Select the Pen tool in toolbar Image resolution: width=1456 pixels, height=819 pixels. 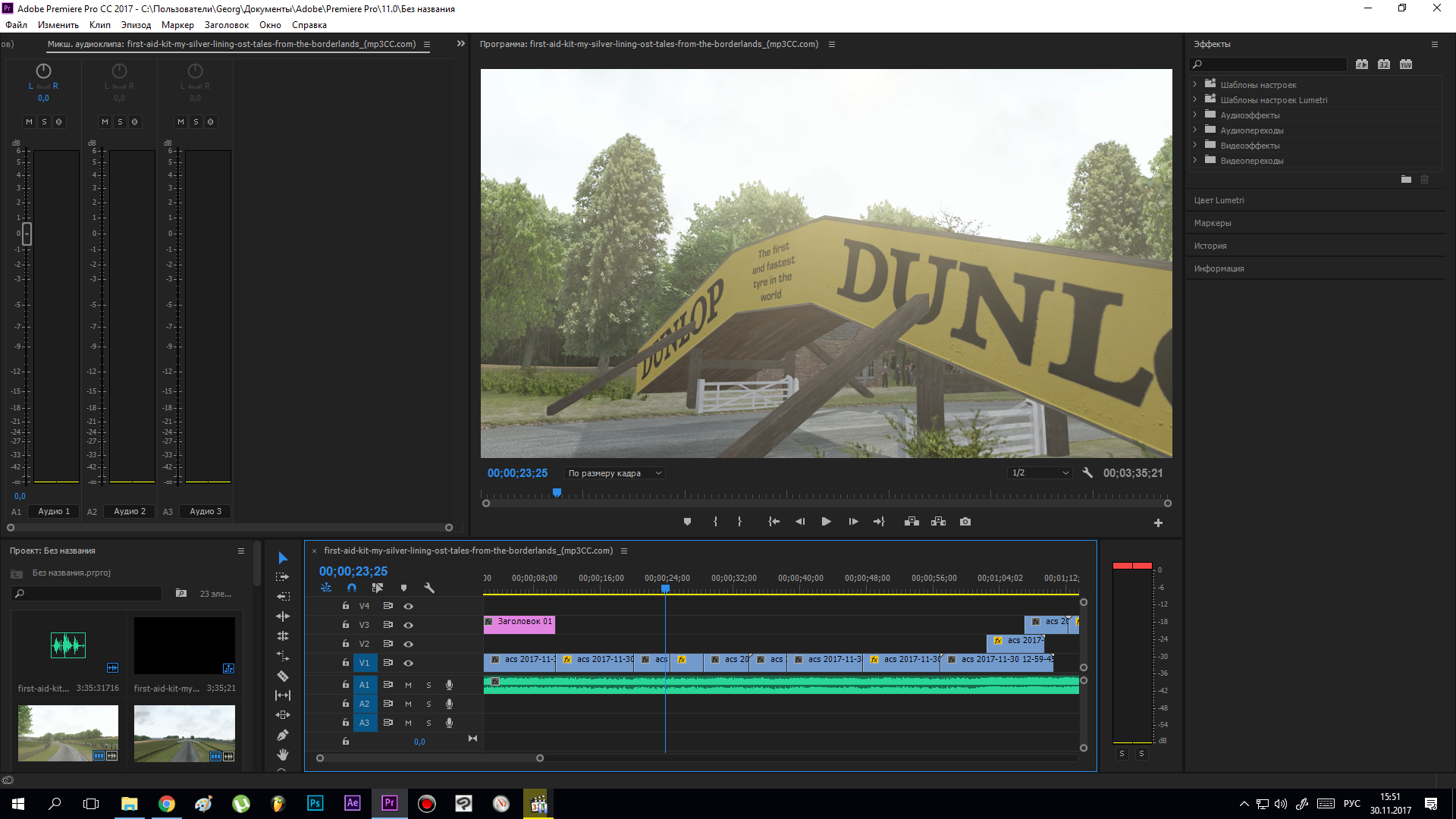point(283,735)
